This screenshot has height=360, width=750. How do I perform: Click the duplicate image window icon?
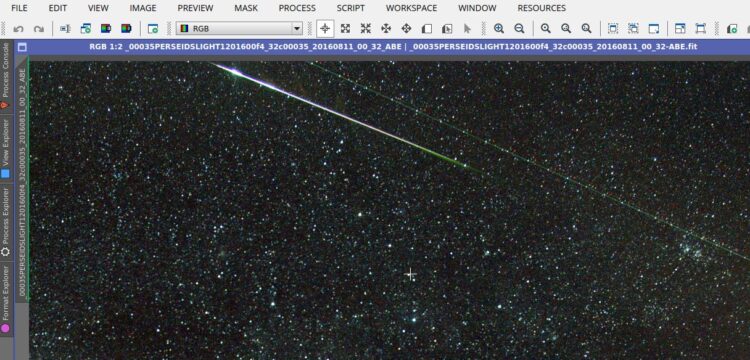click(86, 29)
